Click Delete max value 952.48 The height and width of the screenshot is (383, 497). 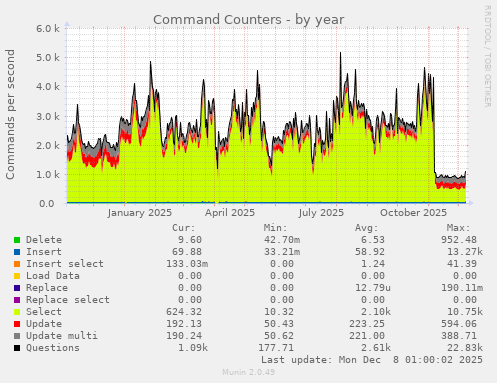459,240
